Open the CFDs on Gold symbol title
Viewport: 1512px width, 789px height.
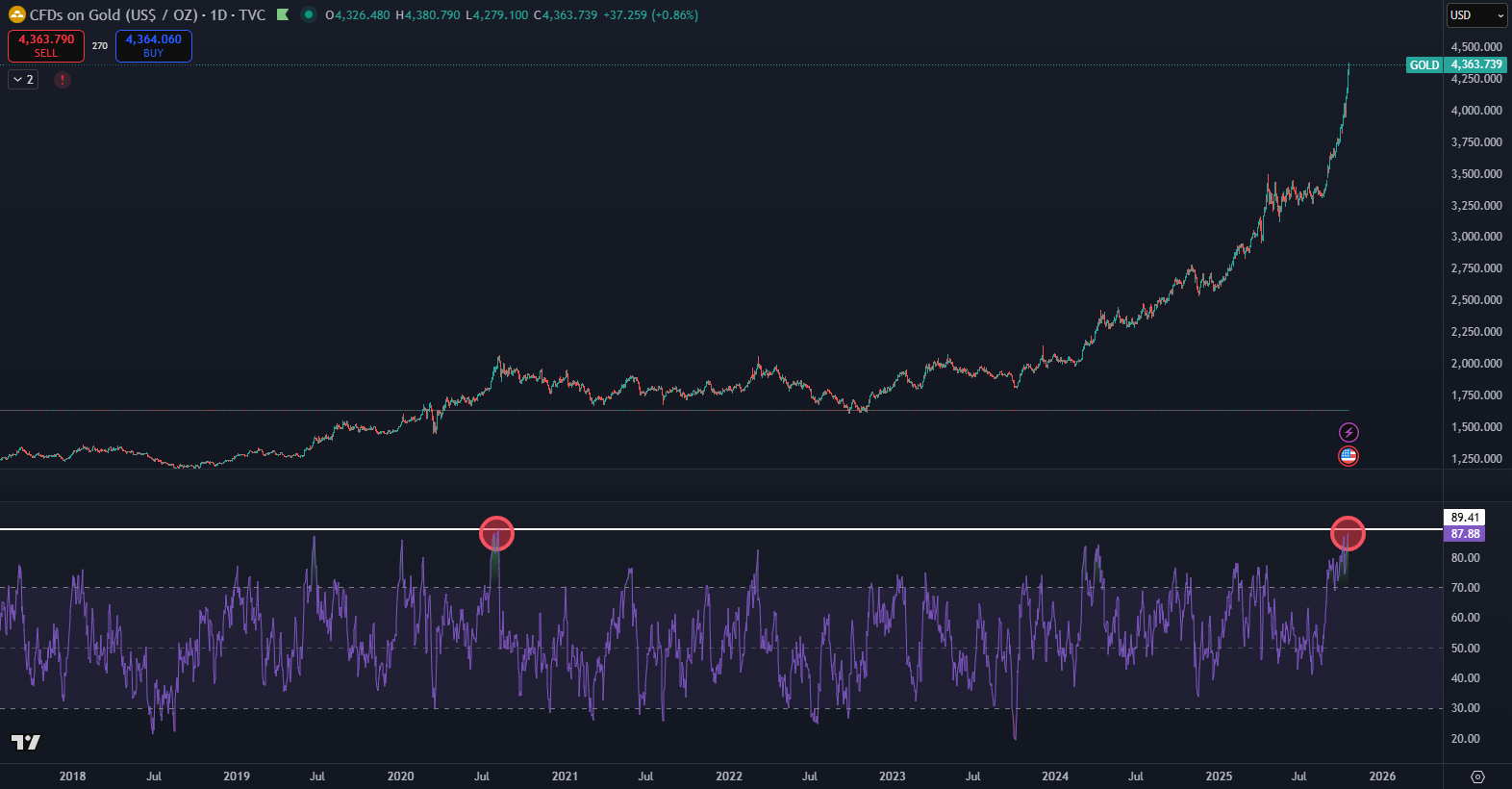point(147,14)
